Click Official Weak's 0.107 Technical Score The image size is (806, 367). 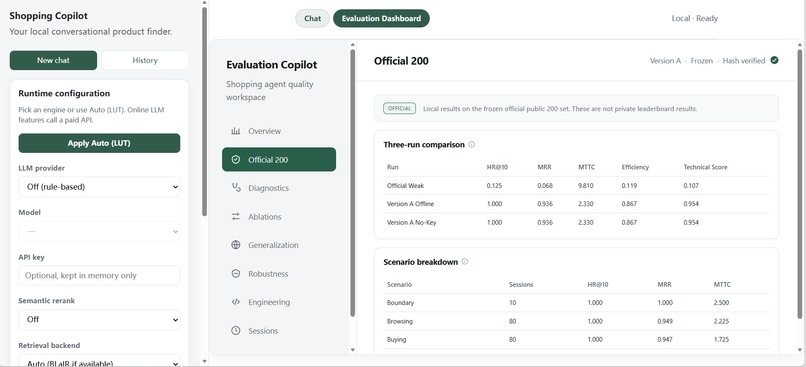[691, 186]
